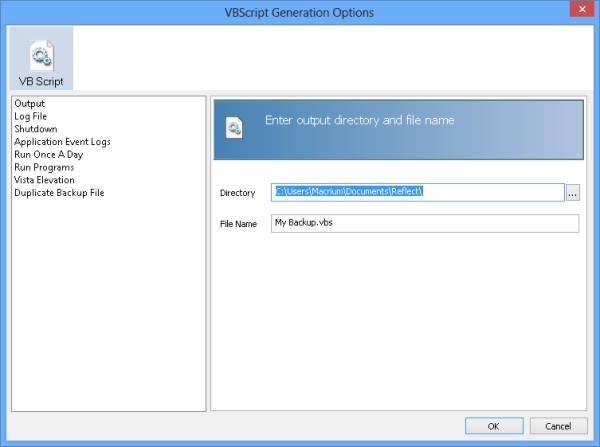Select Output in the options list
The width and height of the screenshot is (600, 447).
(x=29, y=104)
